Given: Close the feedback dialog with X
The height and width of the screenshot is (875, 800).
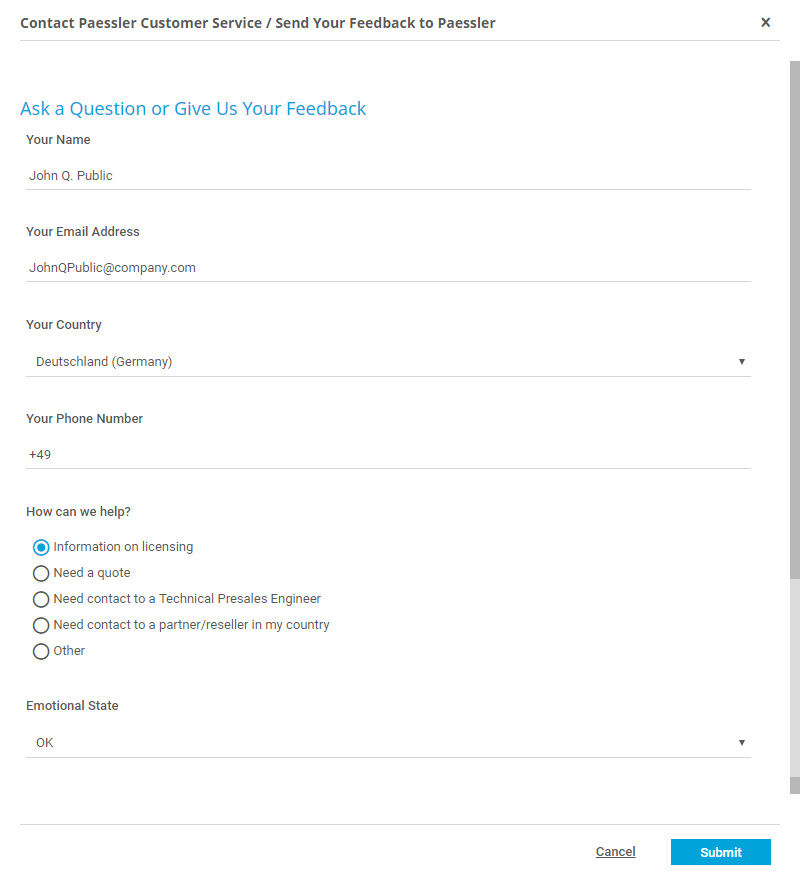Looking at the screenshot, I should click(766, 22).
